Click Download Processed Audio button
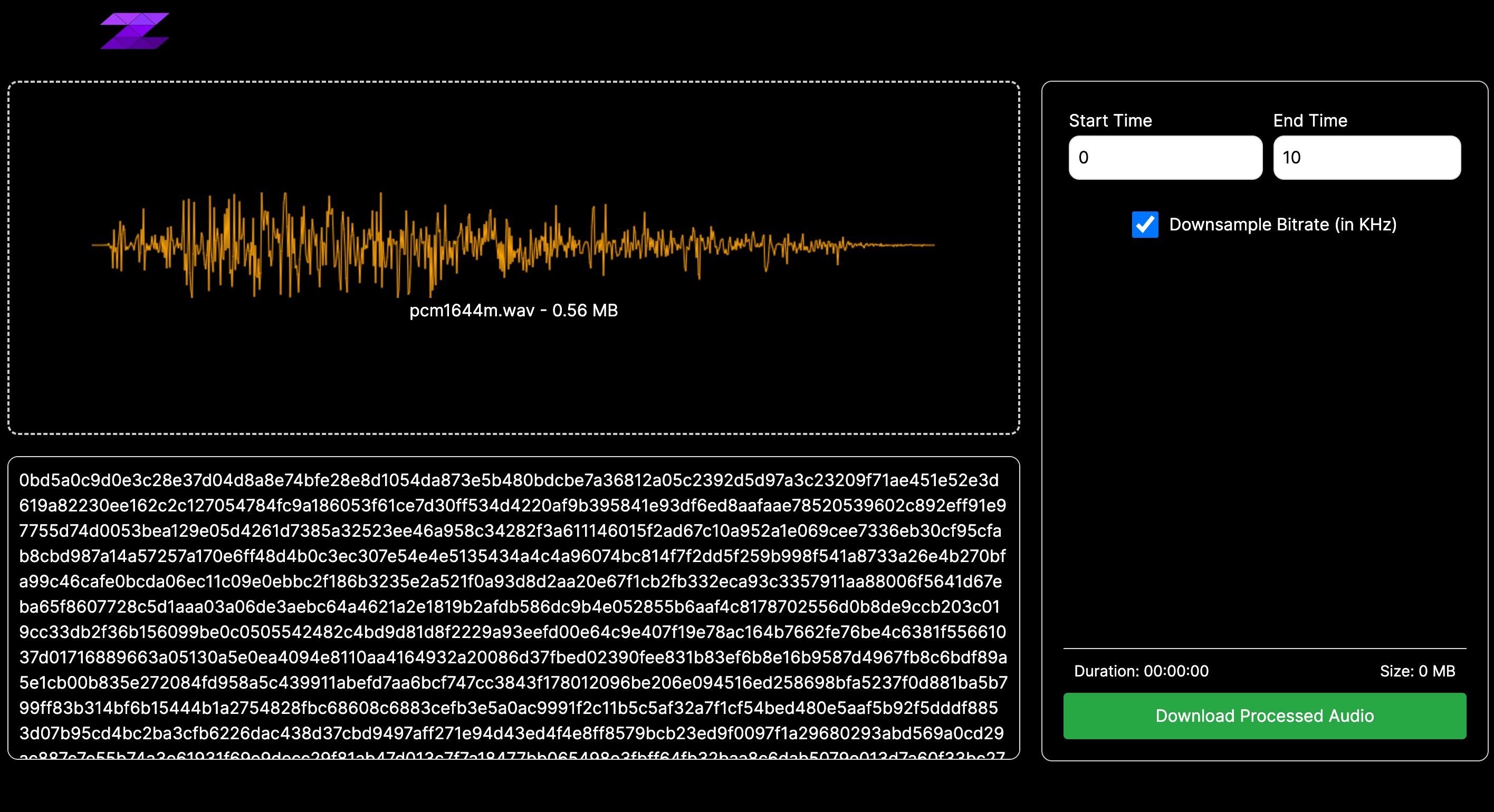Screen dimensions: 1494x812 click(1265, 716)
